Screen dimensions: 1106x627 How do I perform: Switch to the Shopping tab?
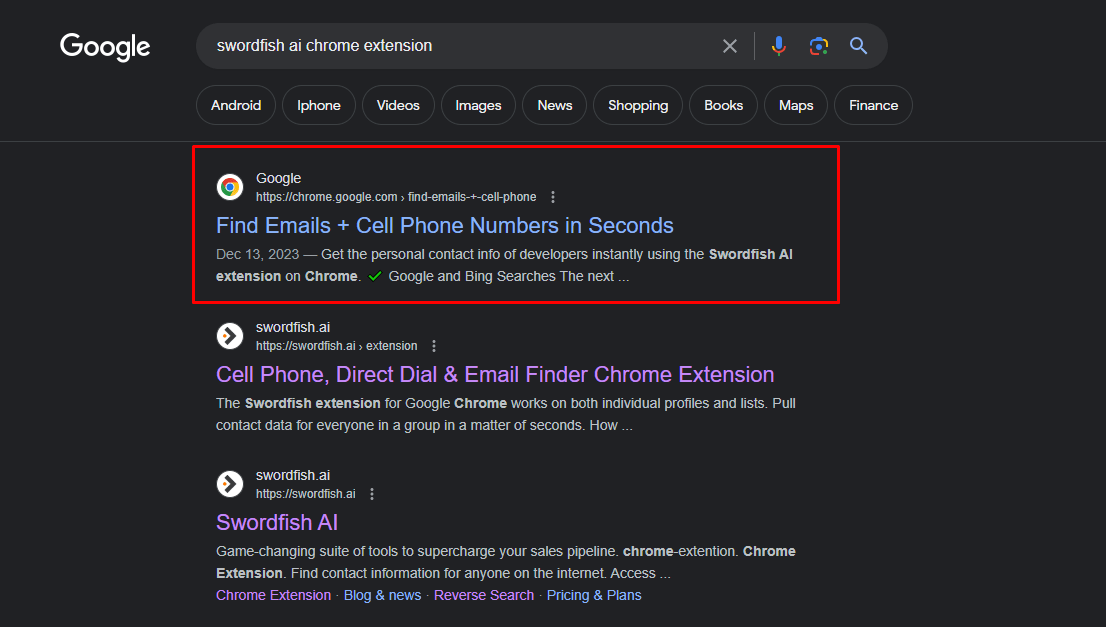pos(638,105)
